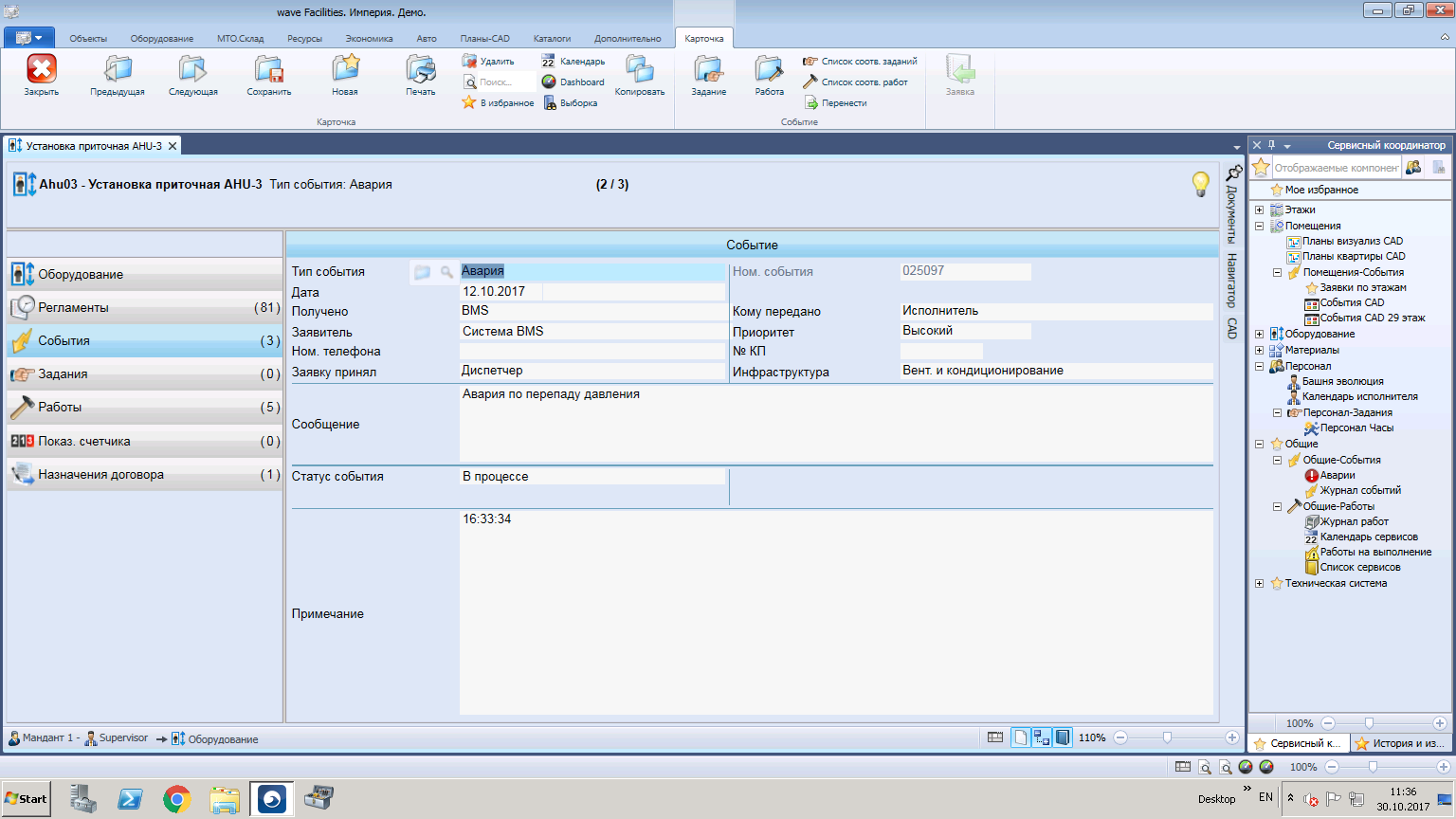Open the Работы sidebar section
The width and height of the screenshot is (1456, 819).
(x=145, y=407)
